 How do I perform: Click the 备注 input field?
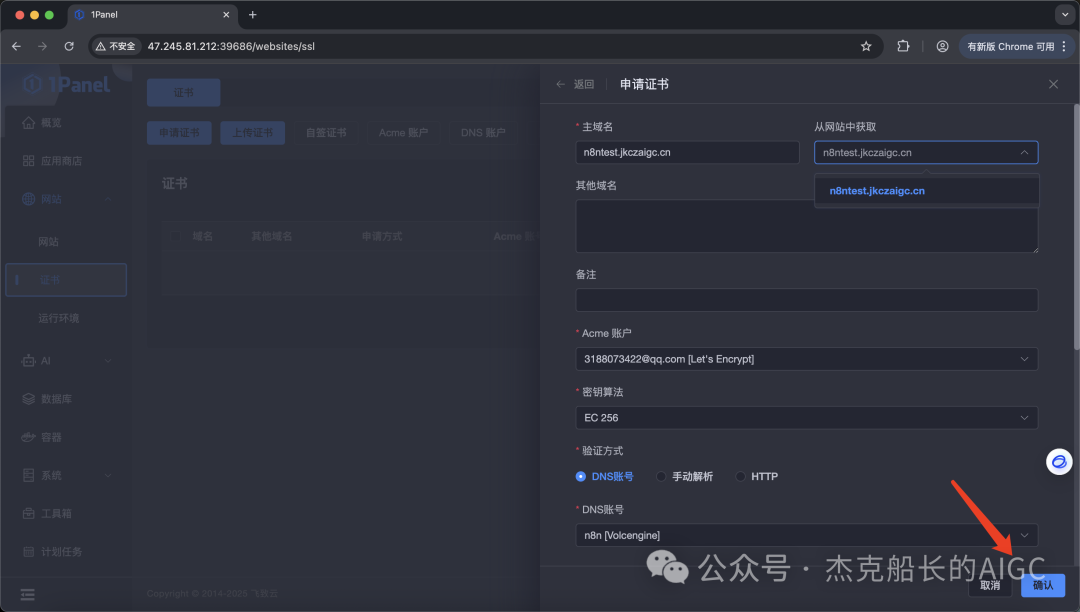point(807,300)
